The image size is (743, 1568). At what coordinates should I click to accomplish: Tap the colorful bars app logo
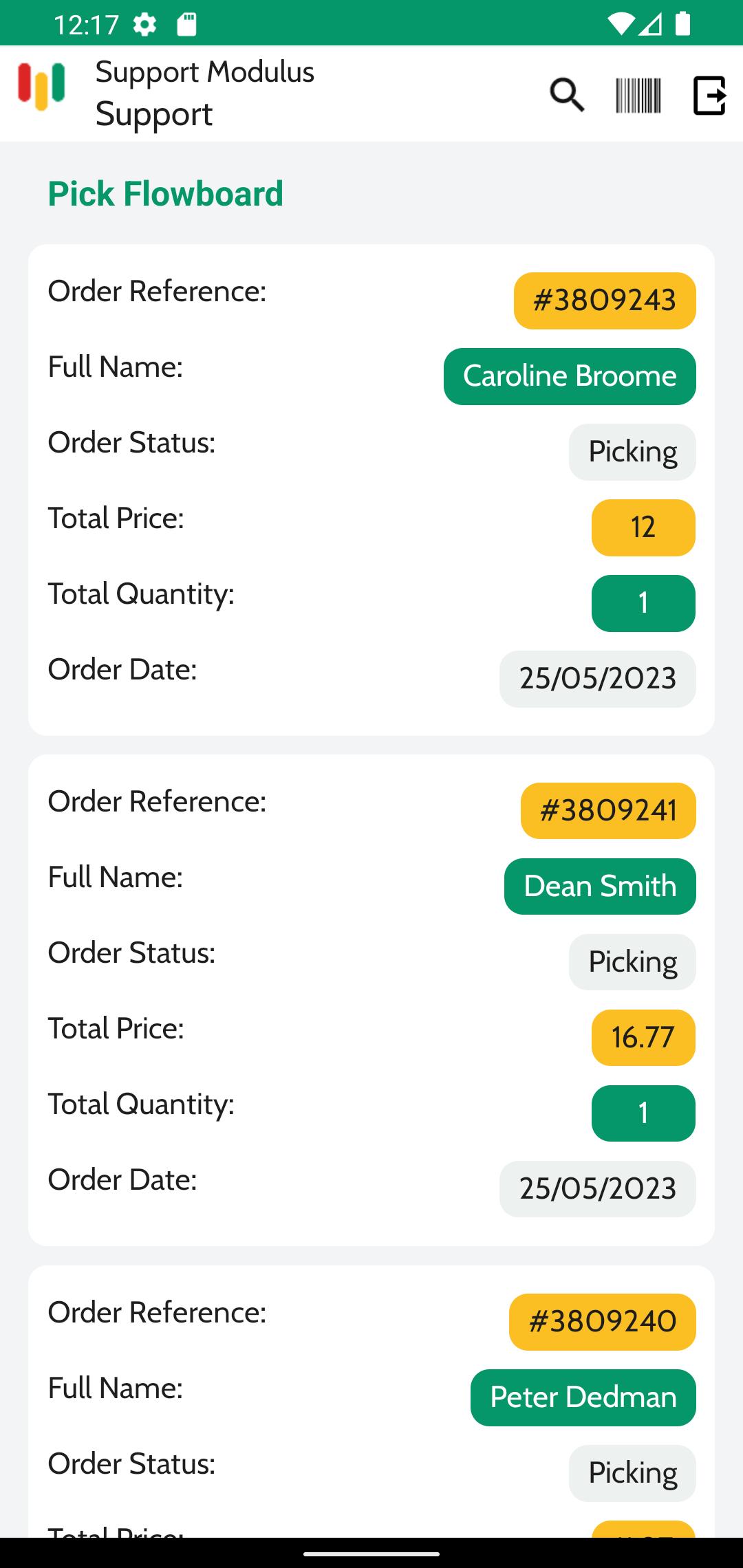pos(41,86)
